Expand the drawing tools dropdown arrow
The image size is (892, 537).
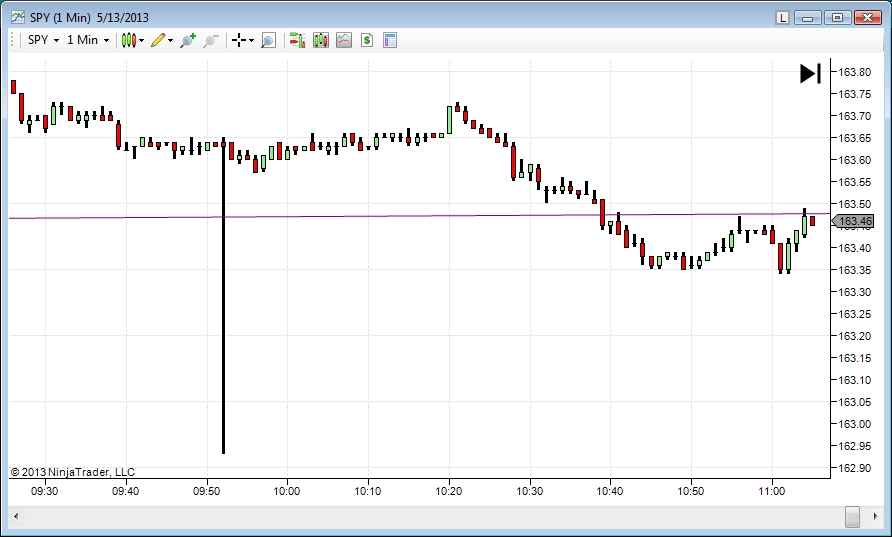click(170, 40)
